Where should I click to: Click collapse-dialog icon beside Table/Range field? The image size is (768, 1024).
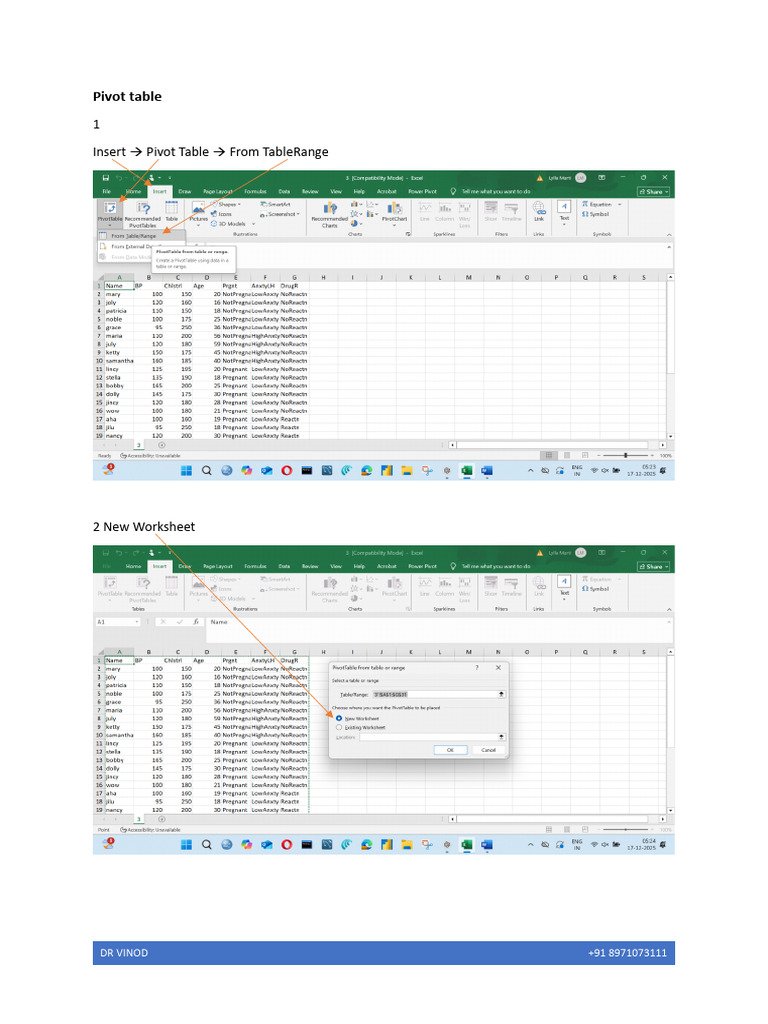point(502,694)
